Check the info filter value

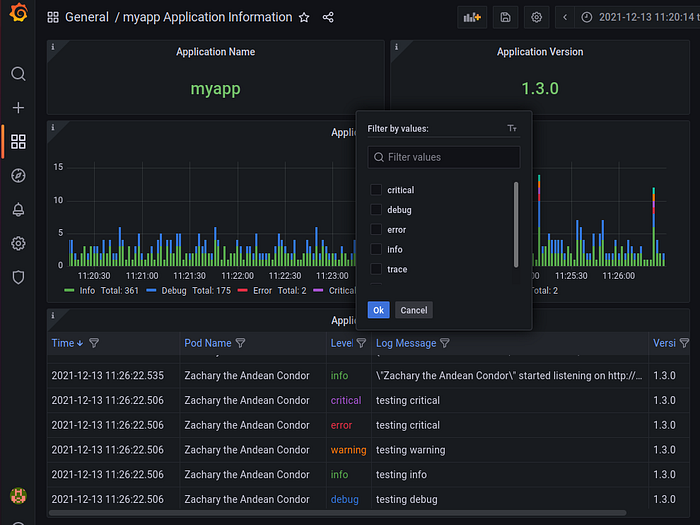[376, 249]
